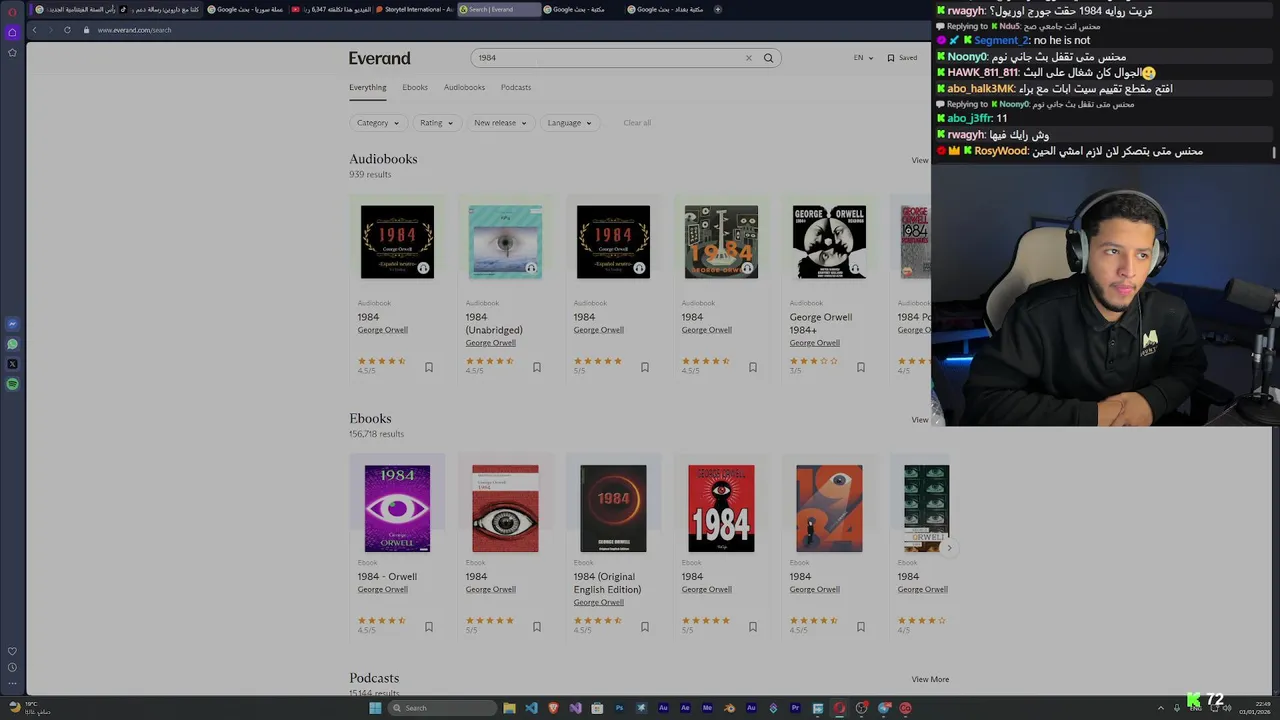This screenshot has height=720, width=1280.
Task: Open the heart icon in browser sidebar
Action: pyautogui.click(x=12, y=651)
